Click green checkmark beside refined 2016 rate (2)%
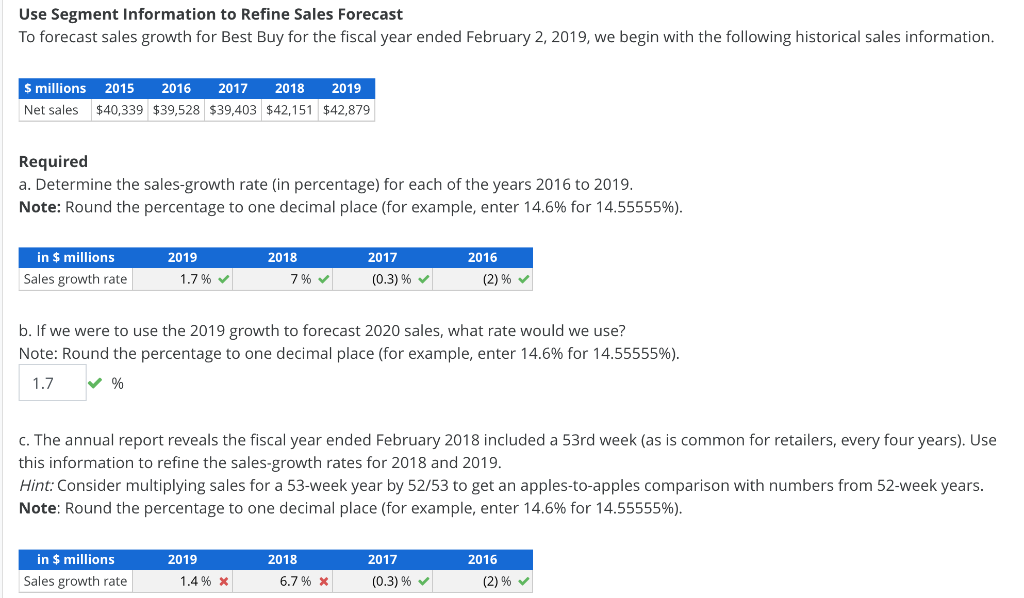This screenshot has height=598, width=1024. click(525, 582)
